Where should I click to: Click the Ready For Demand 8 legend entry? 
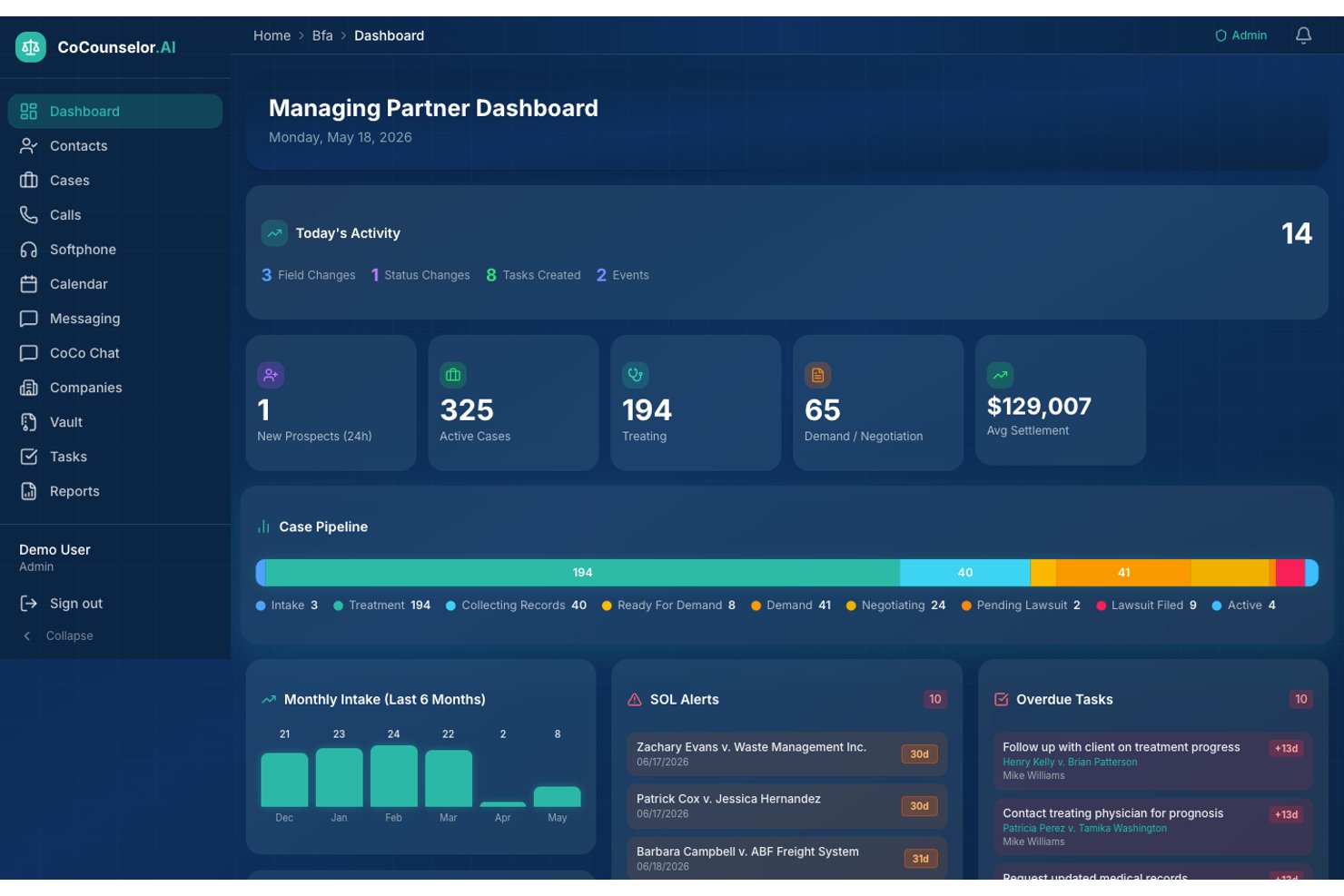668,606
